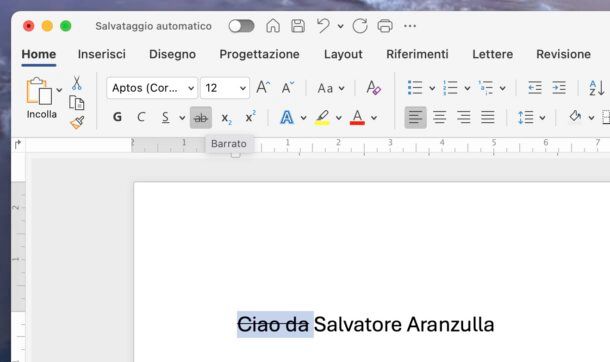Decrease font size with smaller A
Image resolution: width=610 pixels, height=362 pixels.
[288, 88]
